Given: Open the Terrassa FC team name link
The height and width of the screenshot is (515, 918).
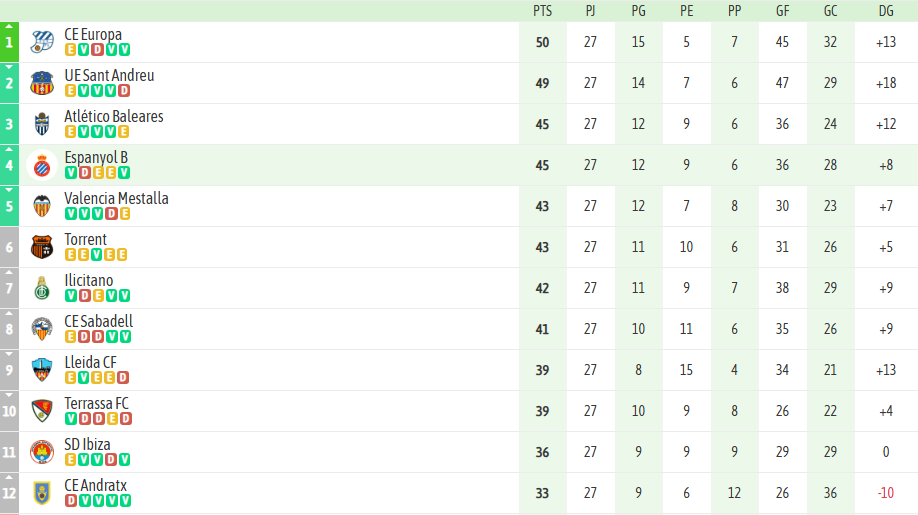Looking at the screenshot, I should [x=96, y=403].
